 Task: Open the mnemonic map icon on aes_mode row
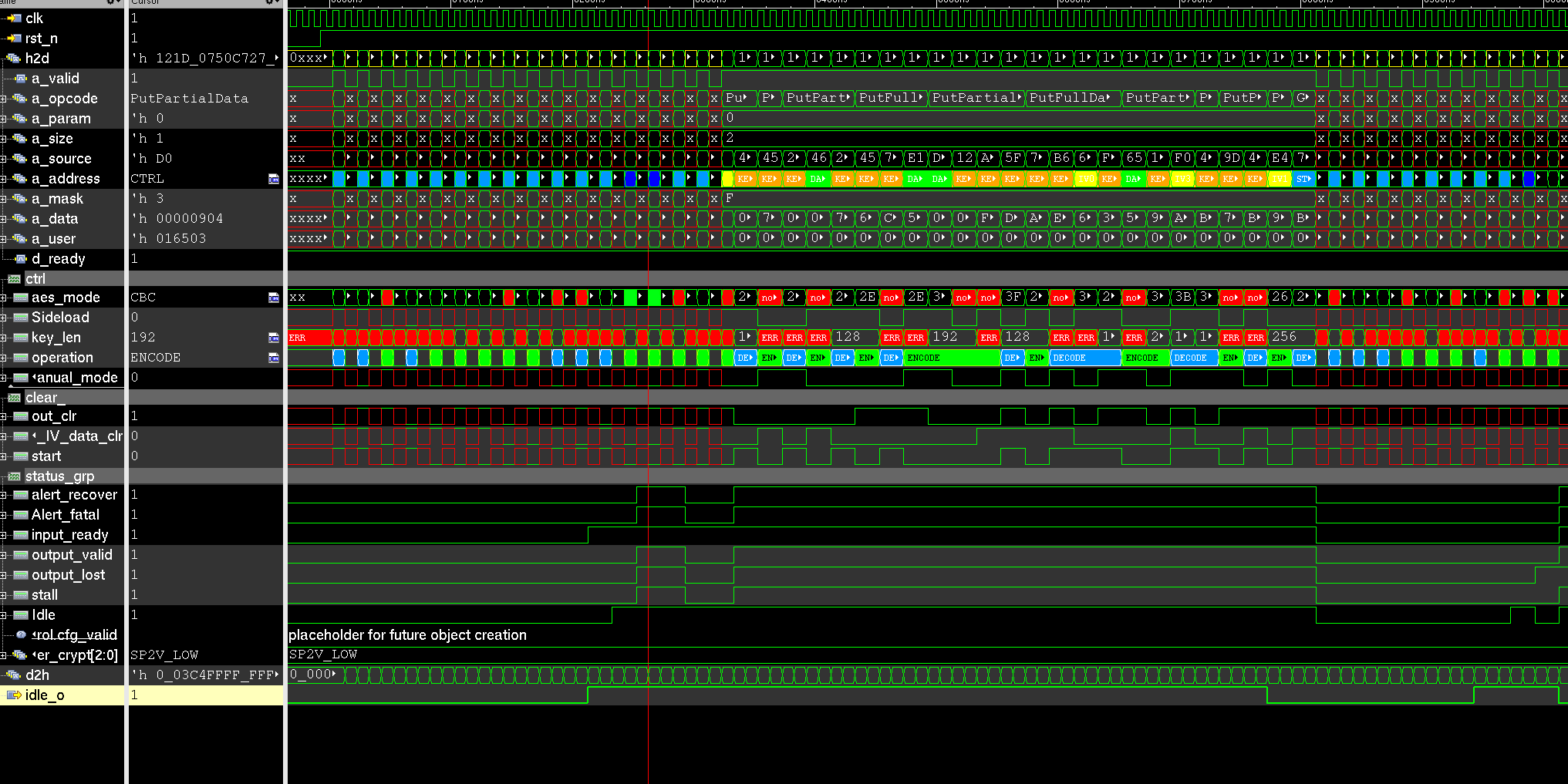point(274,297)
